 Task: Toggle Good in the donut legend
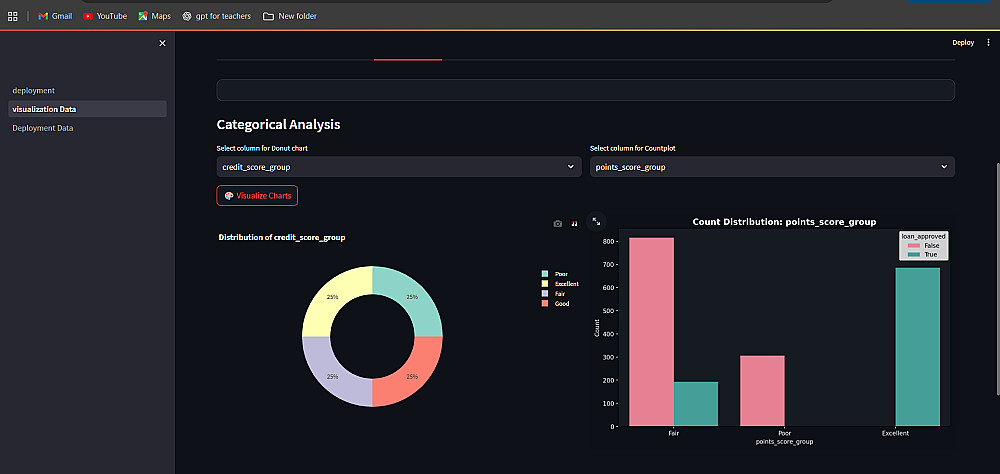555,304
